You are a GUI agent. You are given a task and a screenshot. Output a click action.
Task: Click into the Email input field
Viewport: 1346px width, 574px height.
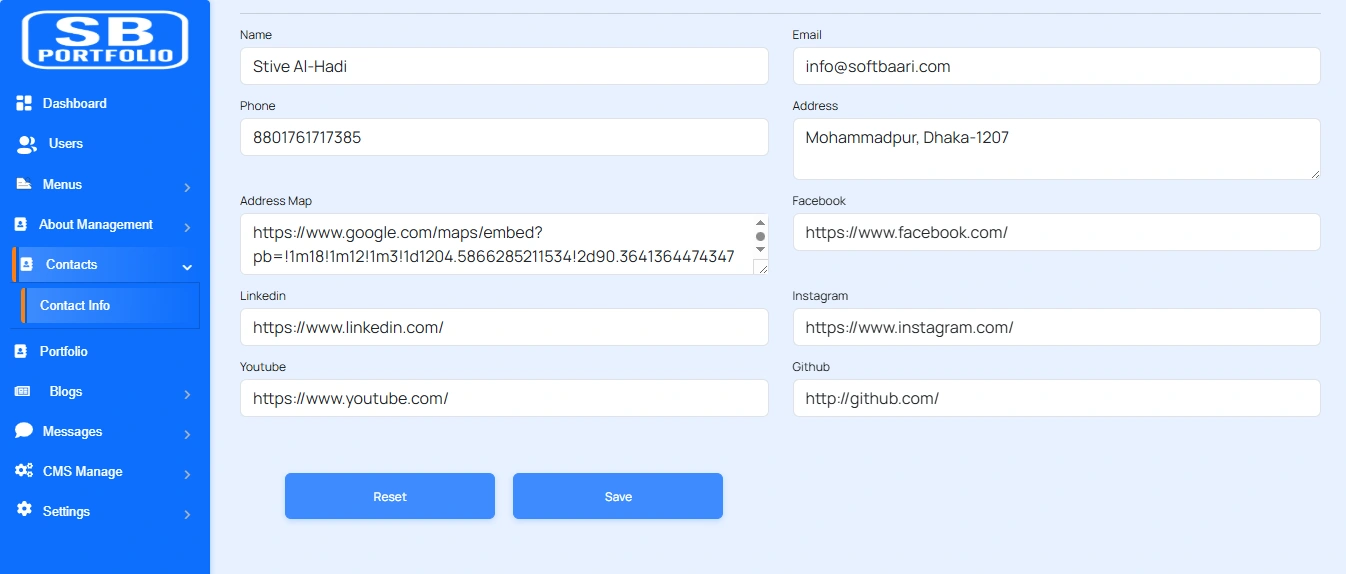[x=1056, y=67]
